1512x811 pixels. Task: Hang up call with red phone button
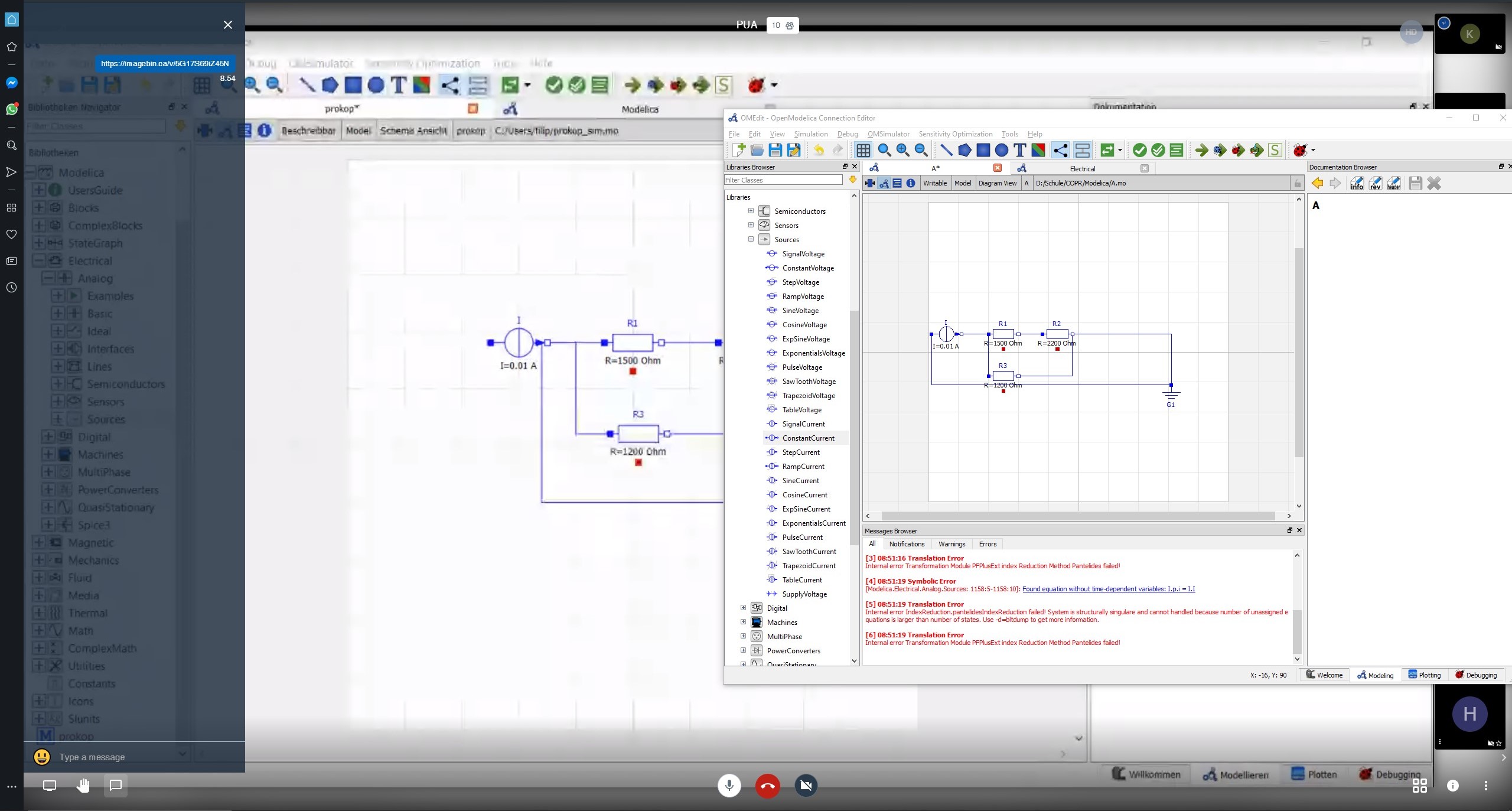(x=768, y=786)
